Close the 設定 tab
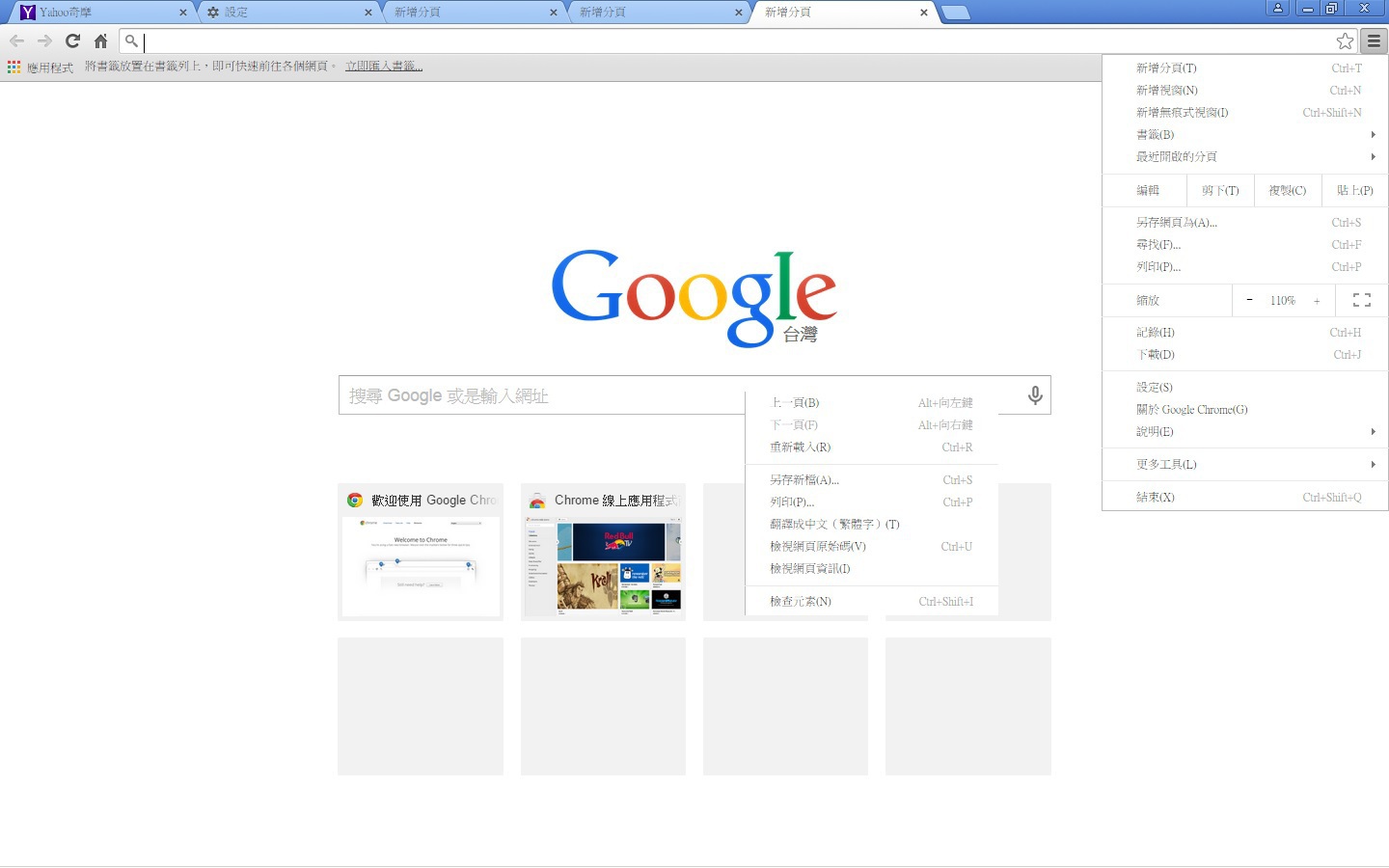1389x868 pixels. pos(368,13)
